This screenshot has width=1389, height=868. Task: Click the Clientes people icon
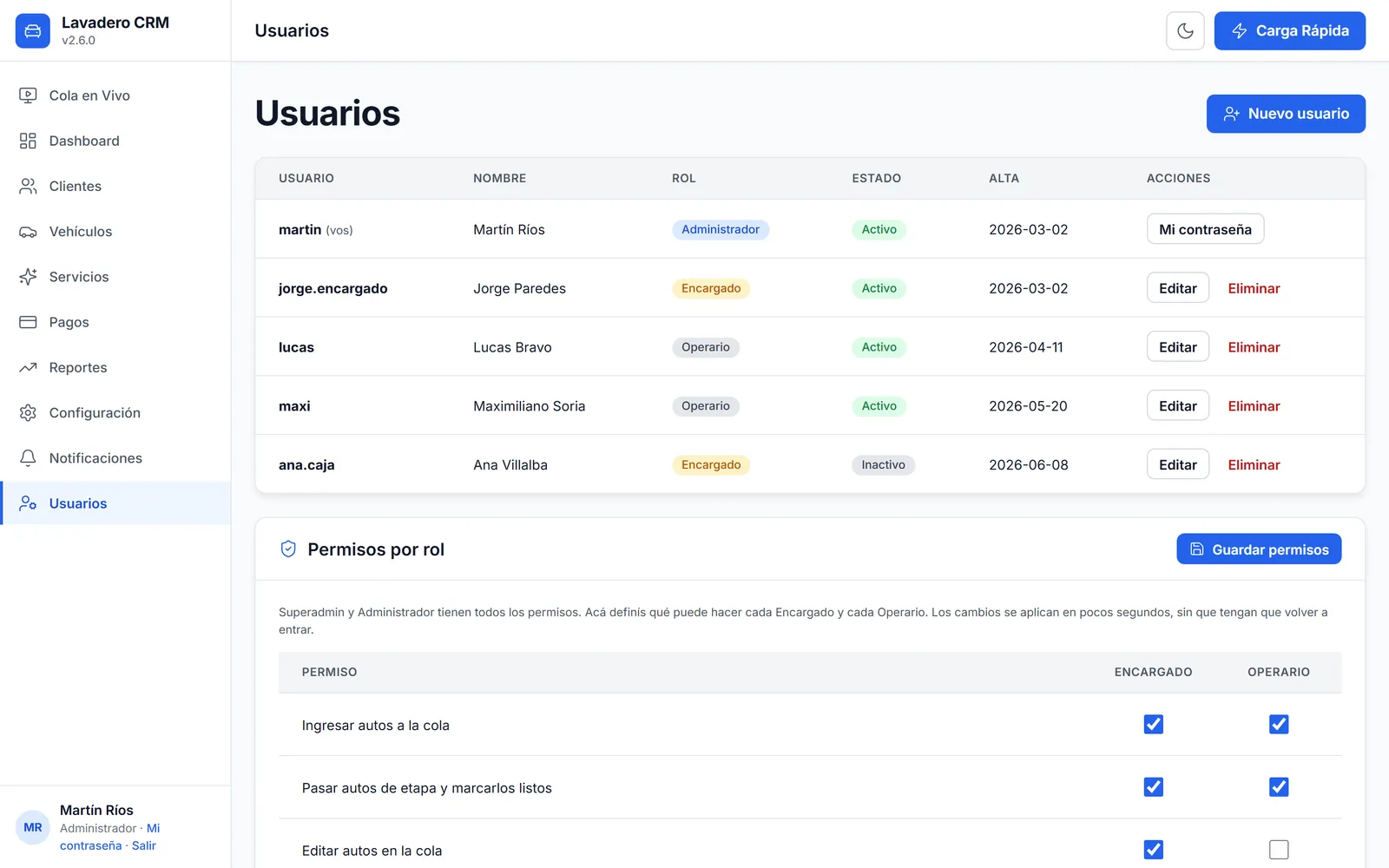tap(28, 186)
